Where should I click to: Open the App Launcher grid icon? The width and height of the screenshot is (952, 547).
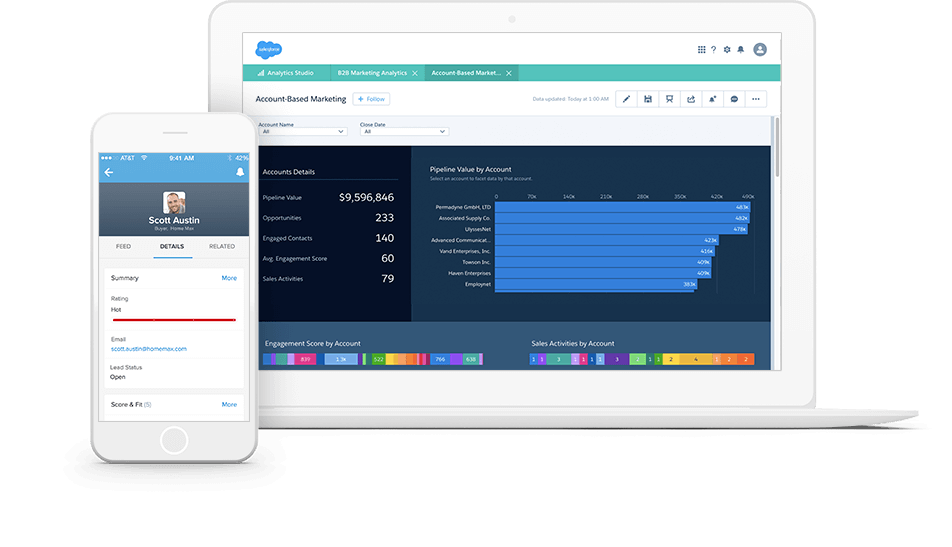point(701,49)
